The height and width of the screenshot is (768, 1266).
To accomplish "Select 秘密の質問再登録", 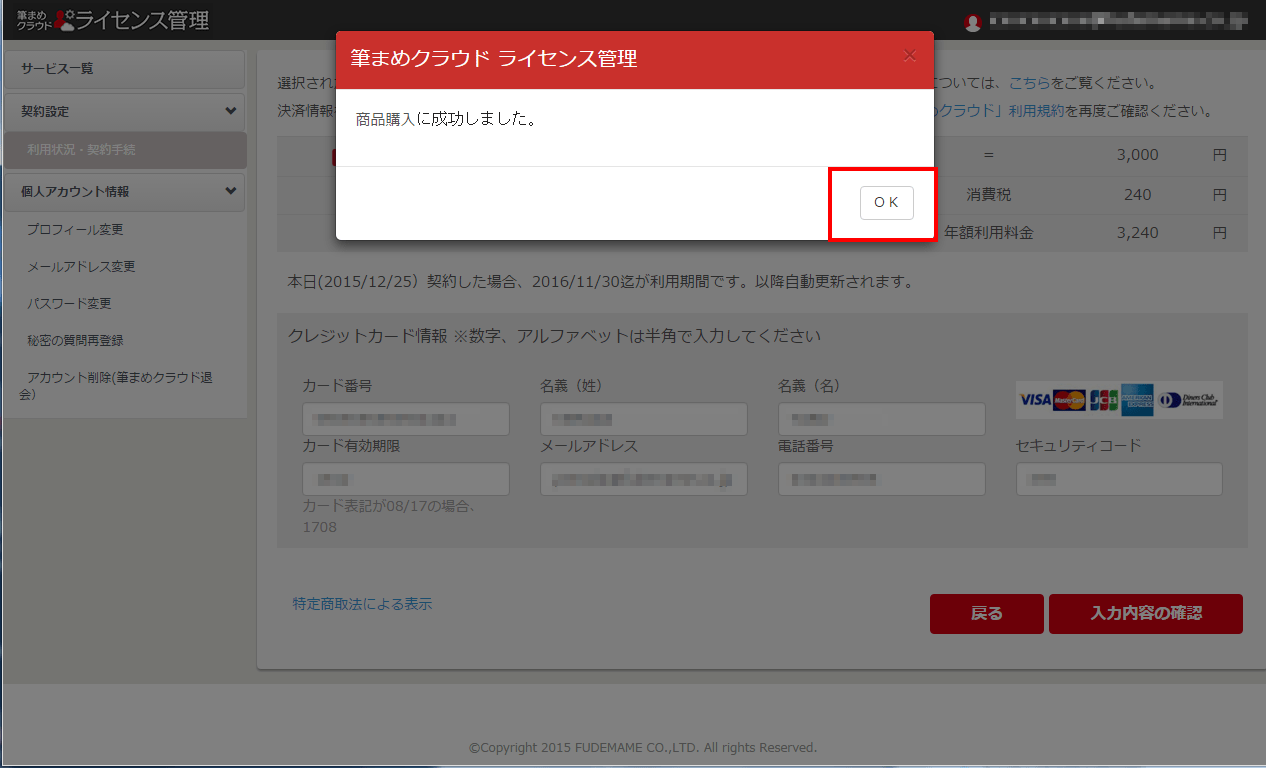I will (75, 341).
